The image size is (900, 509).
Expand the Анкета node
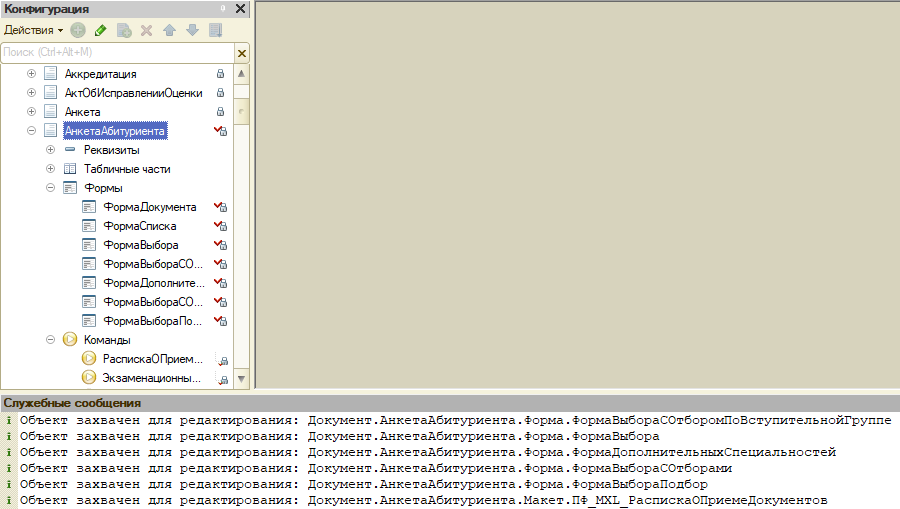(x=32, y=111)
